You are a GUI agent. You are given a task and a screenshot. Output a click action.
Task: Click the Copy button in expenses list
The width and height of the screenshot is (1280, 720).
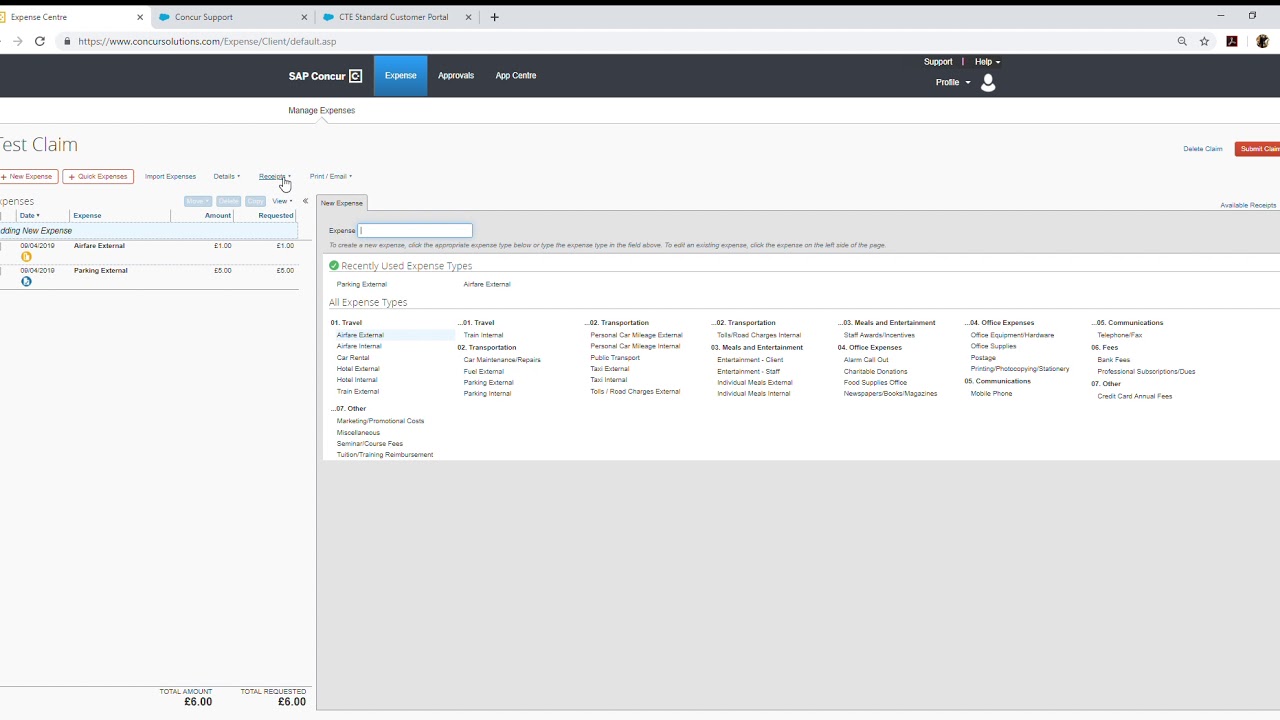point(256,201)
